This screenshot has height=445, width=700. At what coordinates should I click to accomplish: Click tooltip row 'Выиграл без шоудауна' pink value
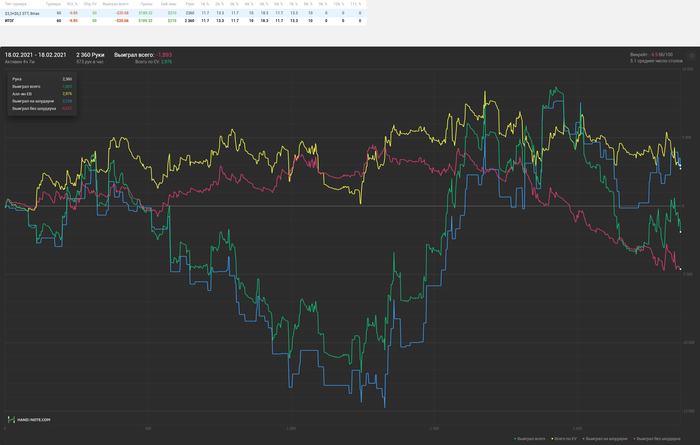(x=67, y=108)
